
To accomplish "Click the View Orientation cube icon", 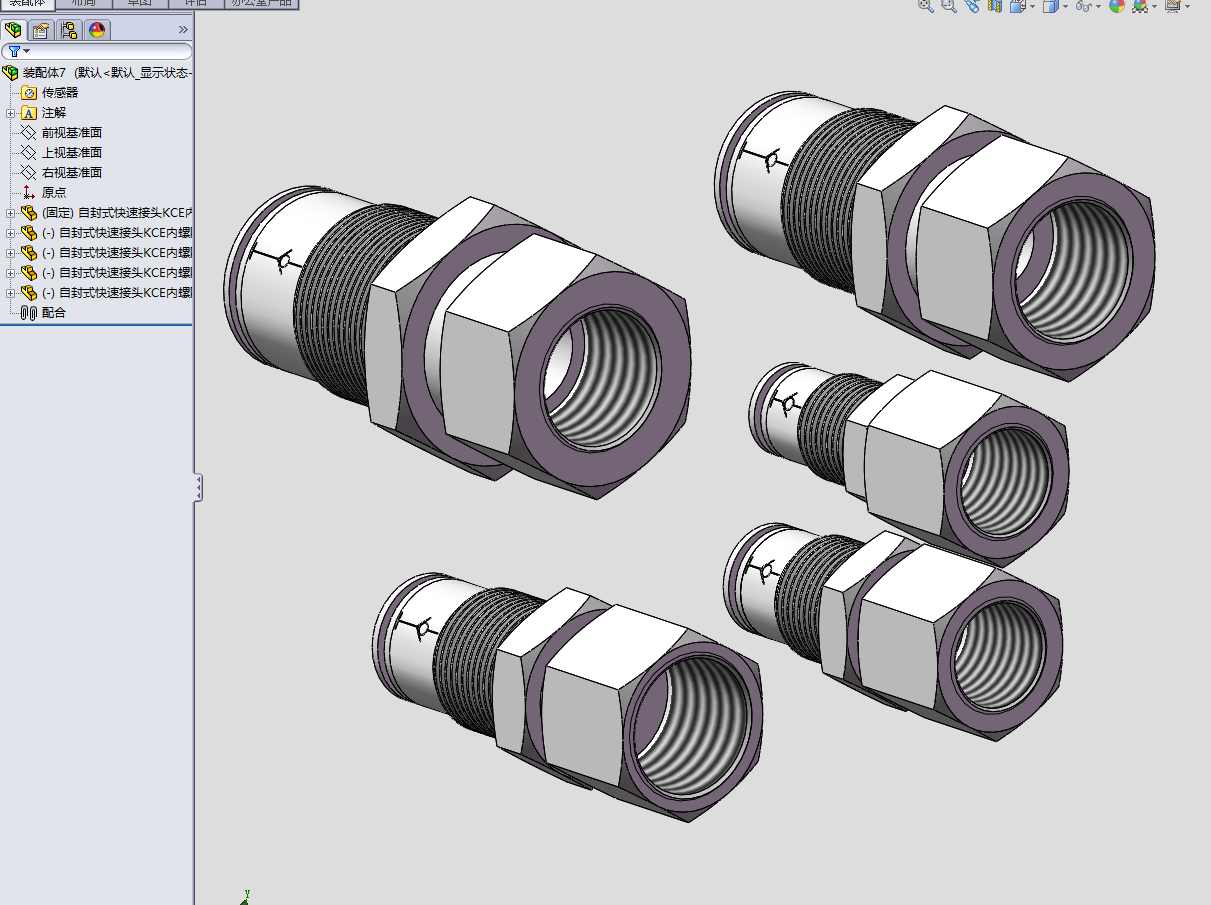I will pos(1017,5).
